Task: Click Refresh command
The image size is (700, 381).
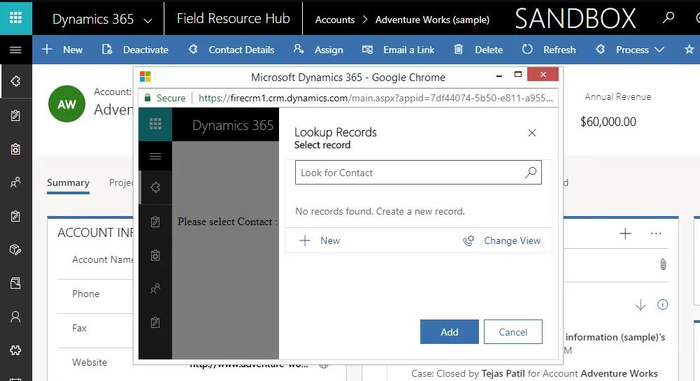Action: (x=549, y=50)
